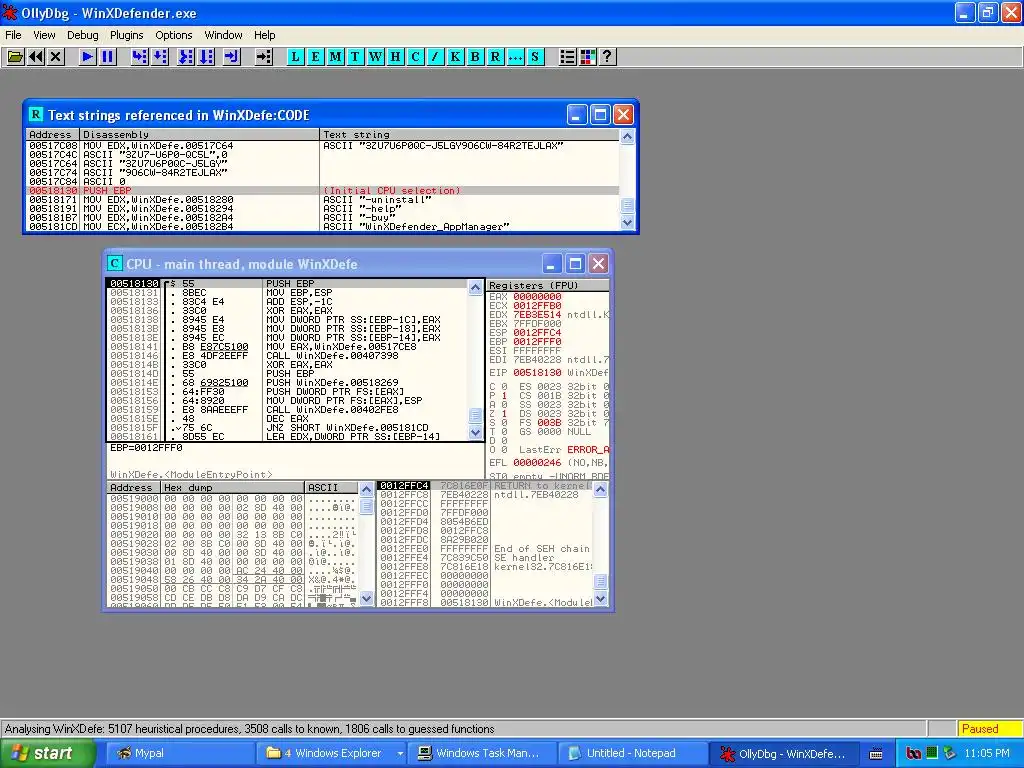Open the Plugins menu
1024x768 pixels.
(126, 35)
